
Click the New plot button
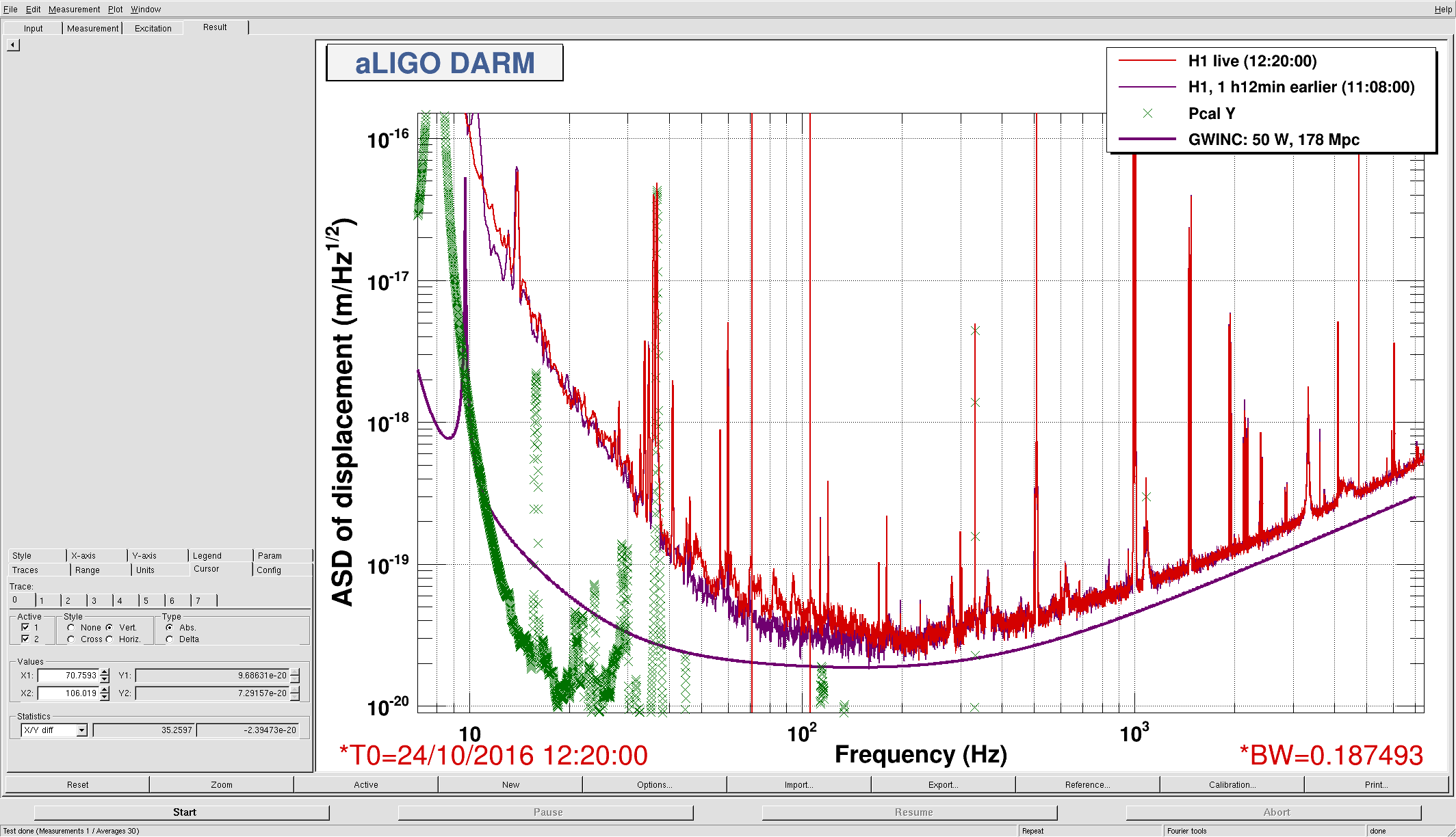pyautogui.click(x=510, y=784)
